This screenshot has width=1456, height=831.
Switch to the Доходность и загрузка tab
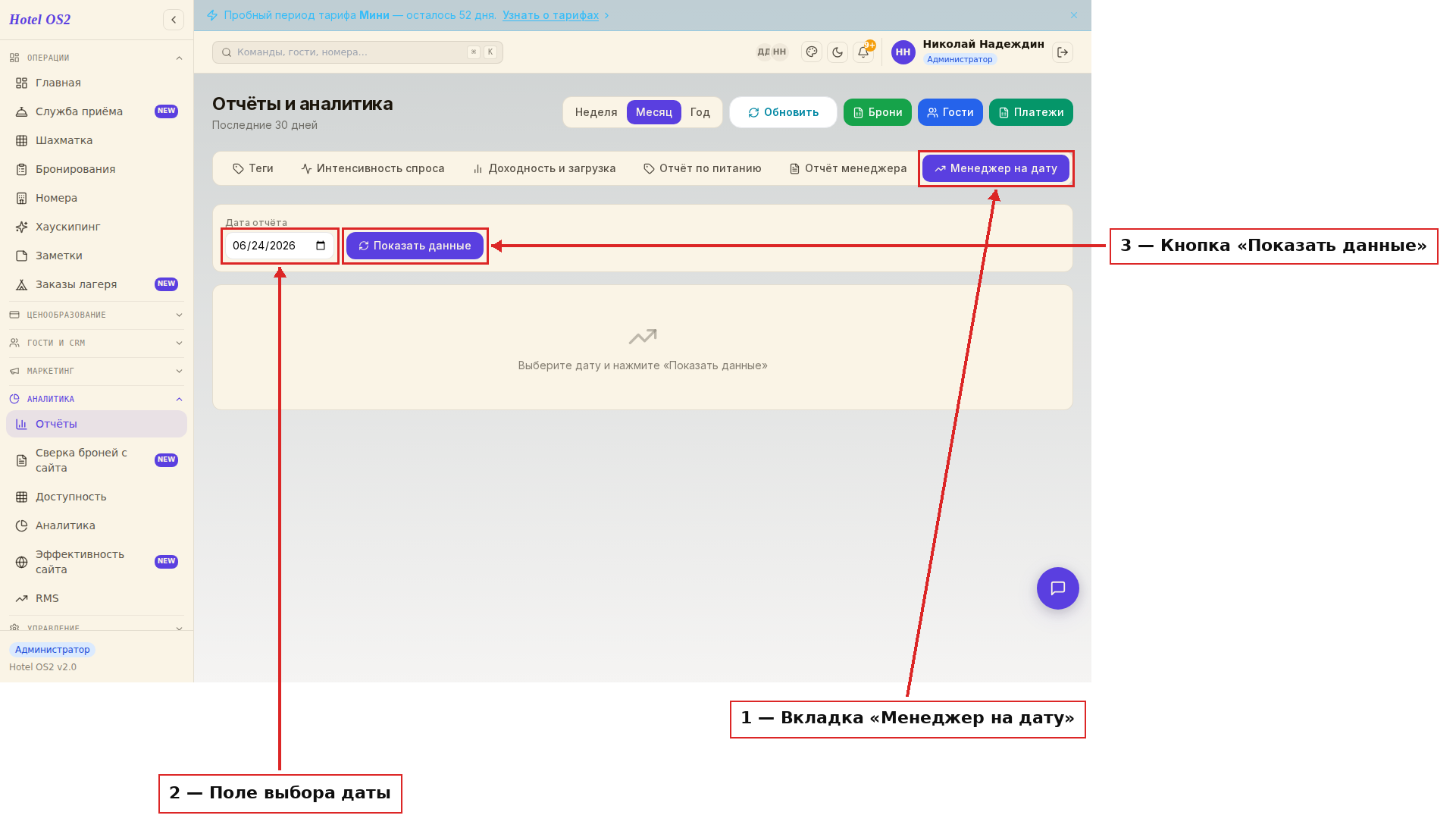(544, 168)
